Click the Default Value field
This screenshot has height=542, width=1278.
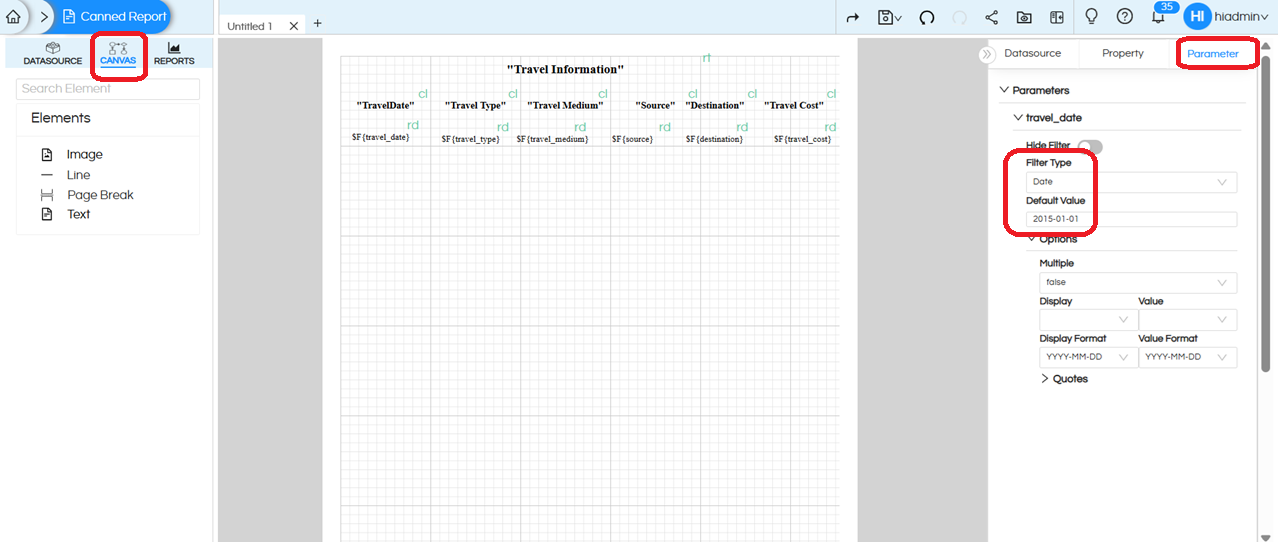click(x=1131, y=219)
